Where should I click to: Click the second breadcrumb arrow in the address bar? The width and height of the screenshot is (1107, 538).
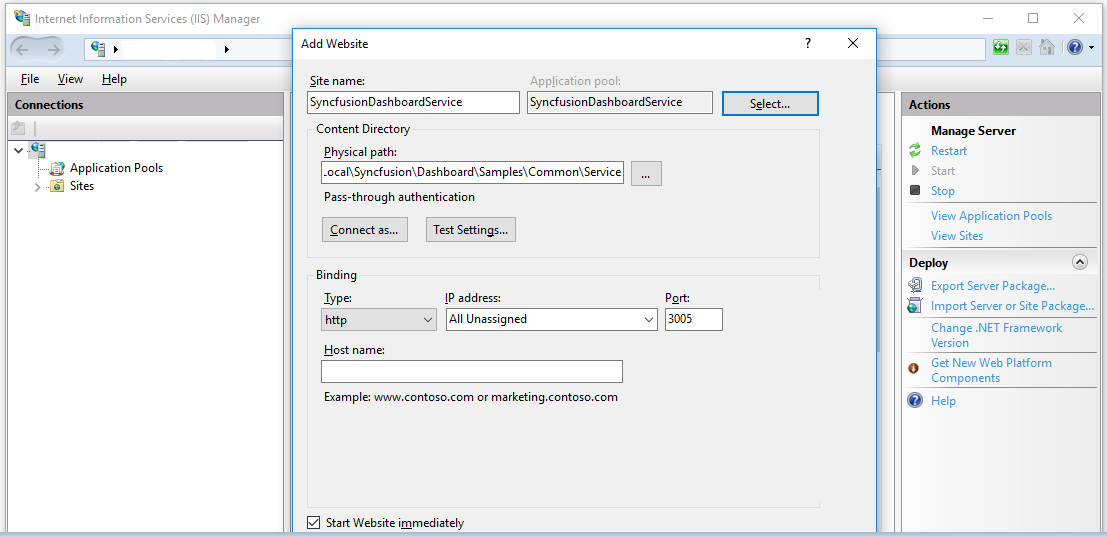pos(227,49)
